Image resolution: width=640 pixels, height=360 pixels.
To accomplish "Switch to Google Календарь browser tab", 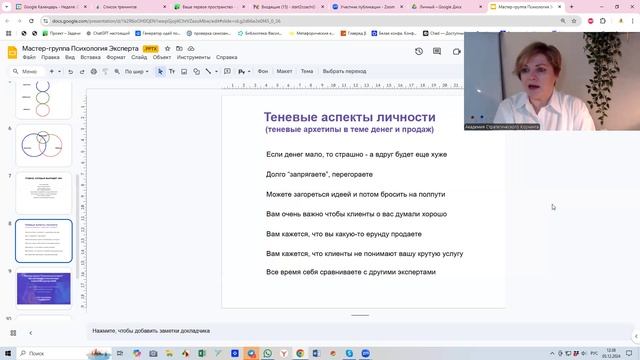I will point(51,7).
